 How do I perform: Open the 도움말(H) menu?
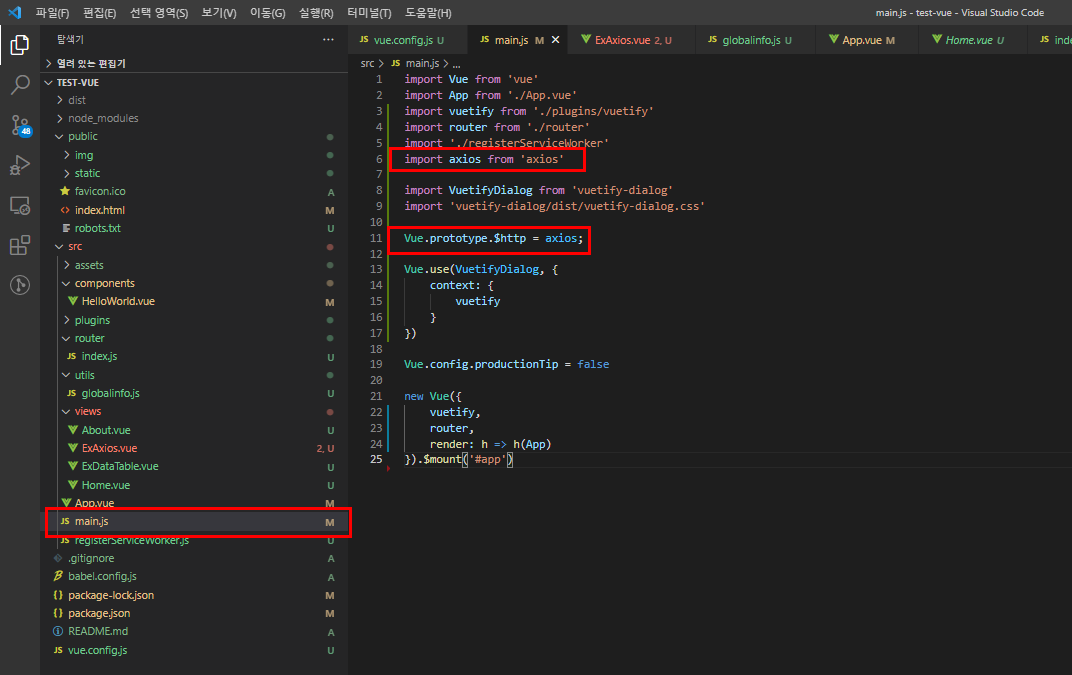pyautogui.click(x=428, y=12)
